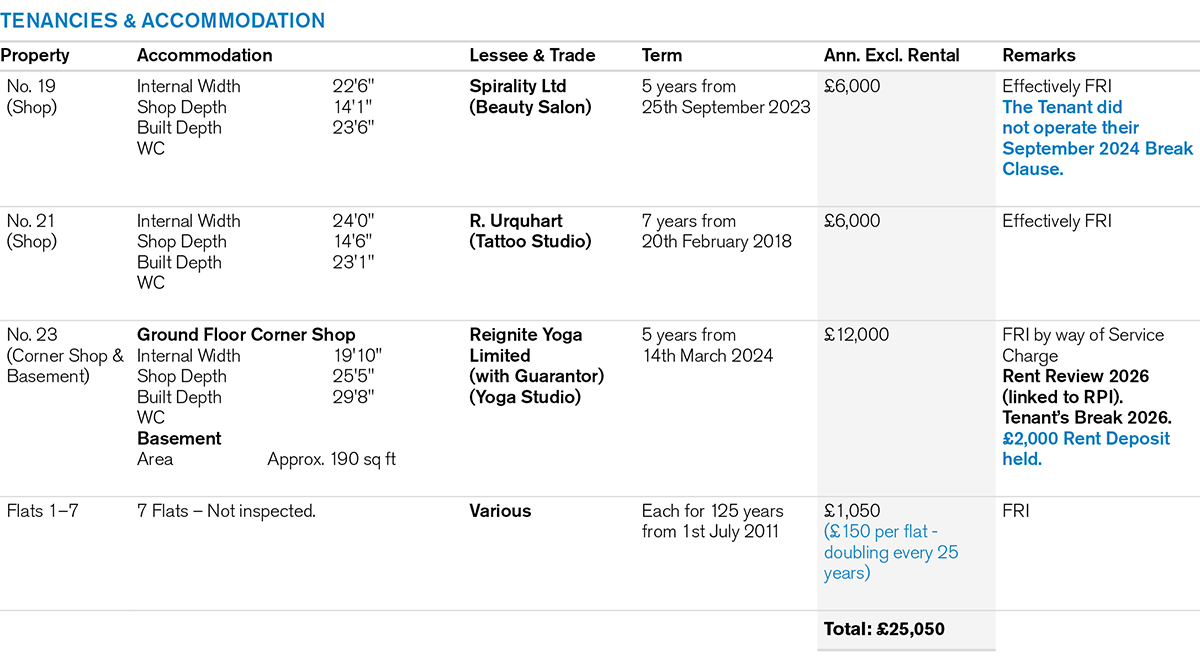Click Rent Review 2026 remark
Screen dimensions: 1200x660
[1075, 376]
